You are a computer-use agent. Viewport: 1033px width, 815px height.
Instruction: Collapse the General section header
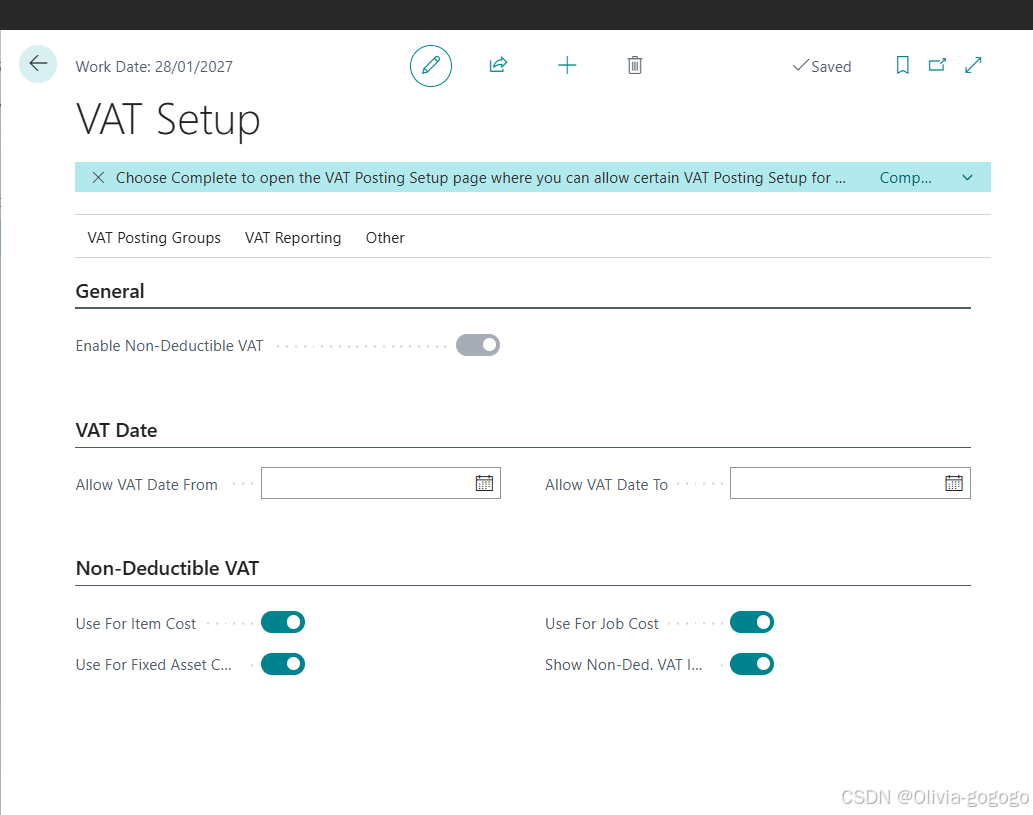110,291
